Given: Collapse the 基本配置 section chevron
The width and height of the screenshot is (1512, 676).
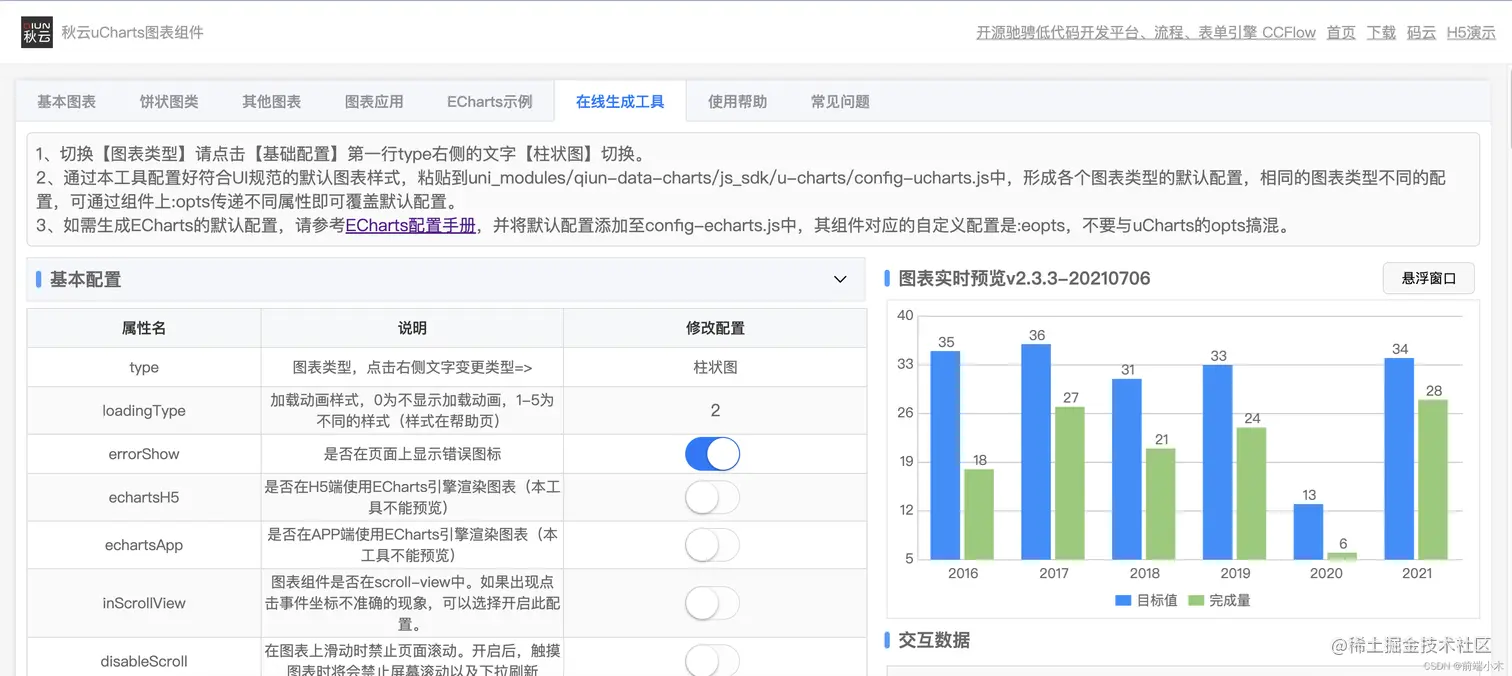Looking at the screenshot, I should (x=840, y=279).
